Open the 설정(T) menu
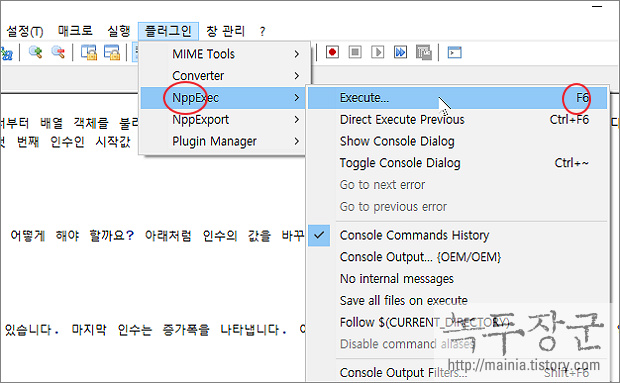This screenshot has width=620, height=383. click(25, 31)
